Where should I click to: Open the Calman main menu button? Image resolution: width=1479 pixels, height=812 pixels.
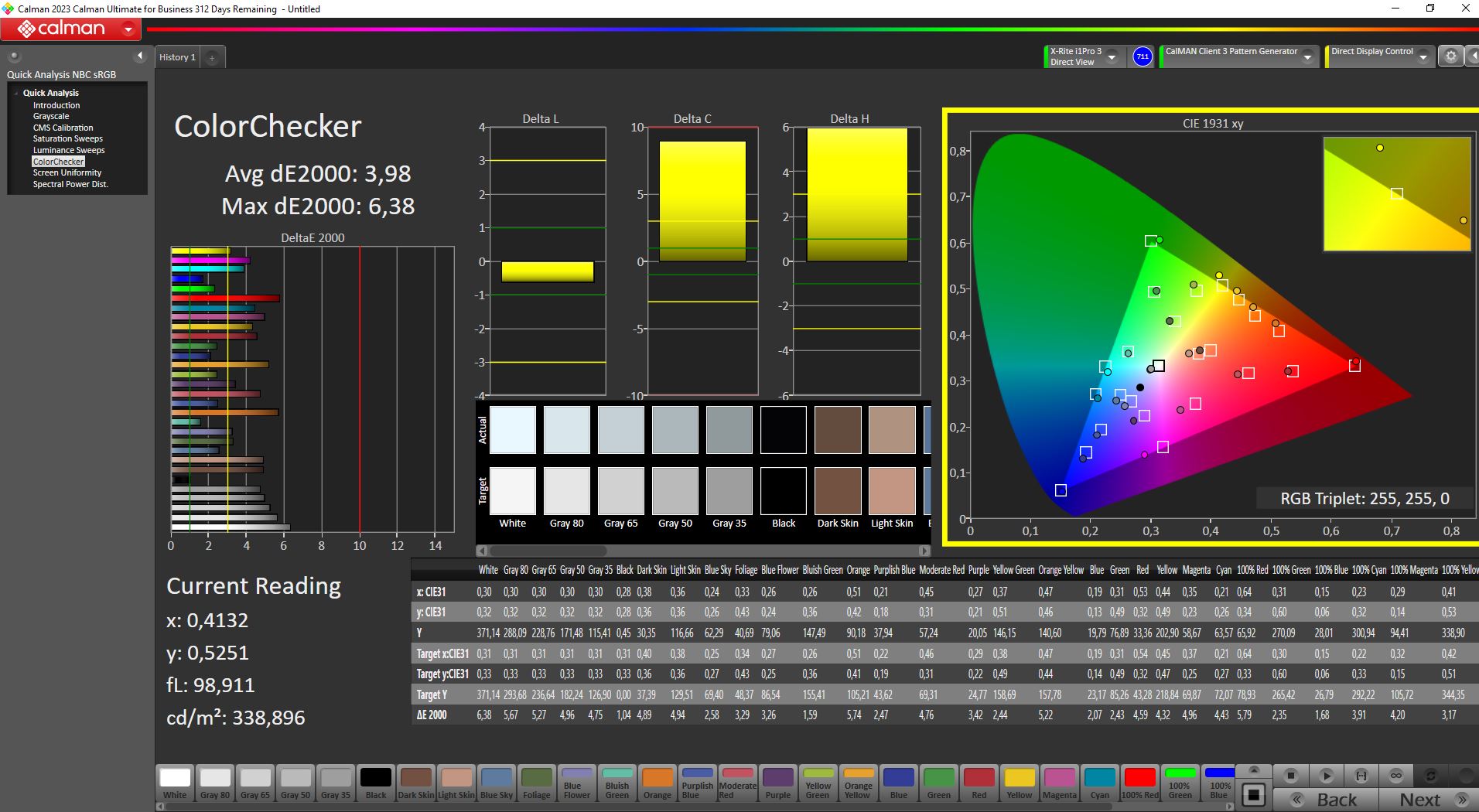(x=70, y=29)
